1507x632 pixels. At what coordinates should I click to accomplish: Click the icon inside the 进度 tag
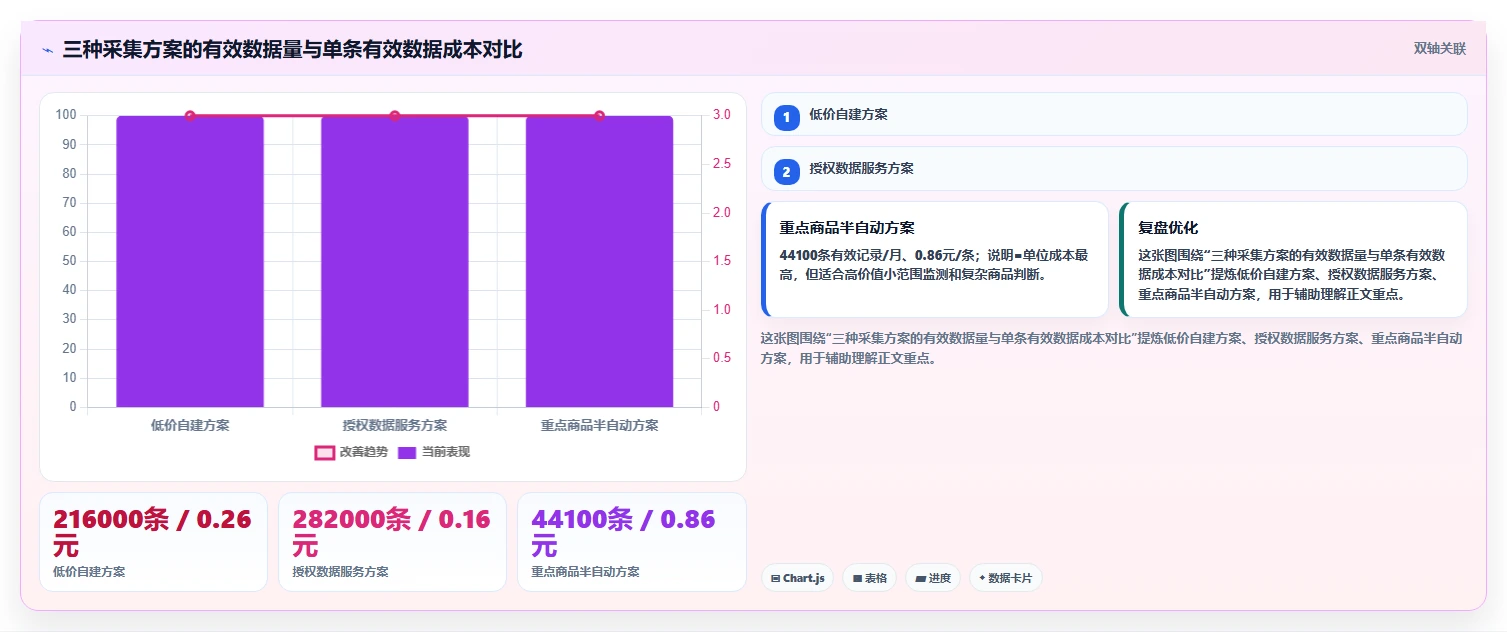pos(920,578)
